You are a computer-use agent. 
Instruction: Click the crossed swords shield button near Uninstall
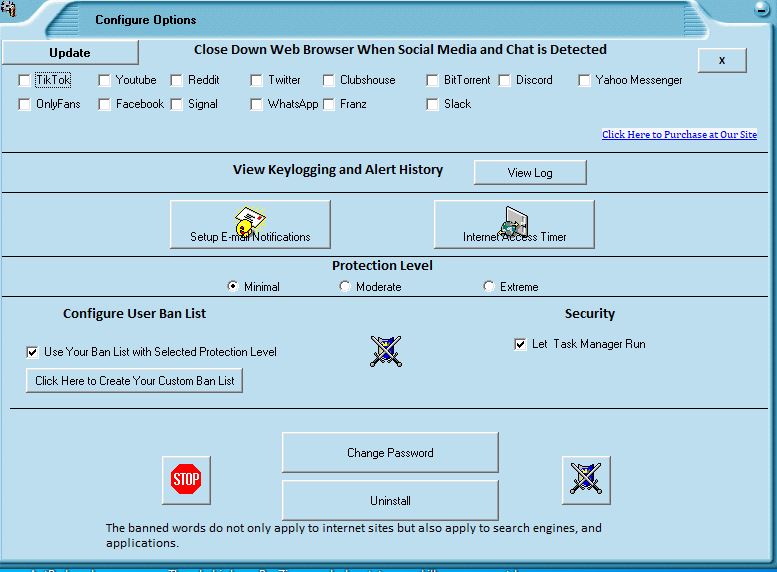point(586,480)
